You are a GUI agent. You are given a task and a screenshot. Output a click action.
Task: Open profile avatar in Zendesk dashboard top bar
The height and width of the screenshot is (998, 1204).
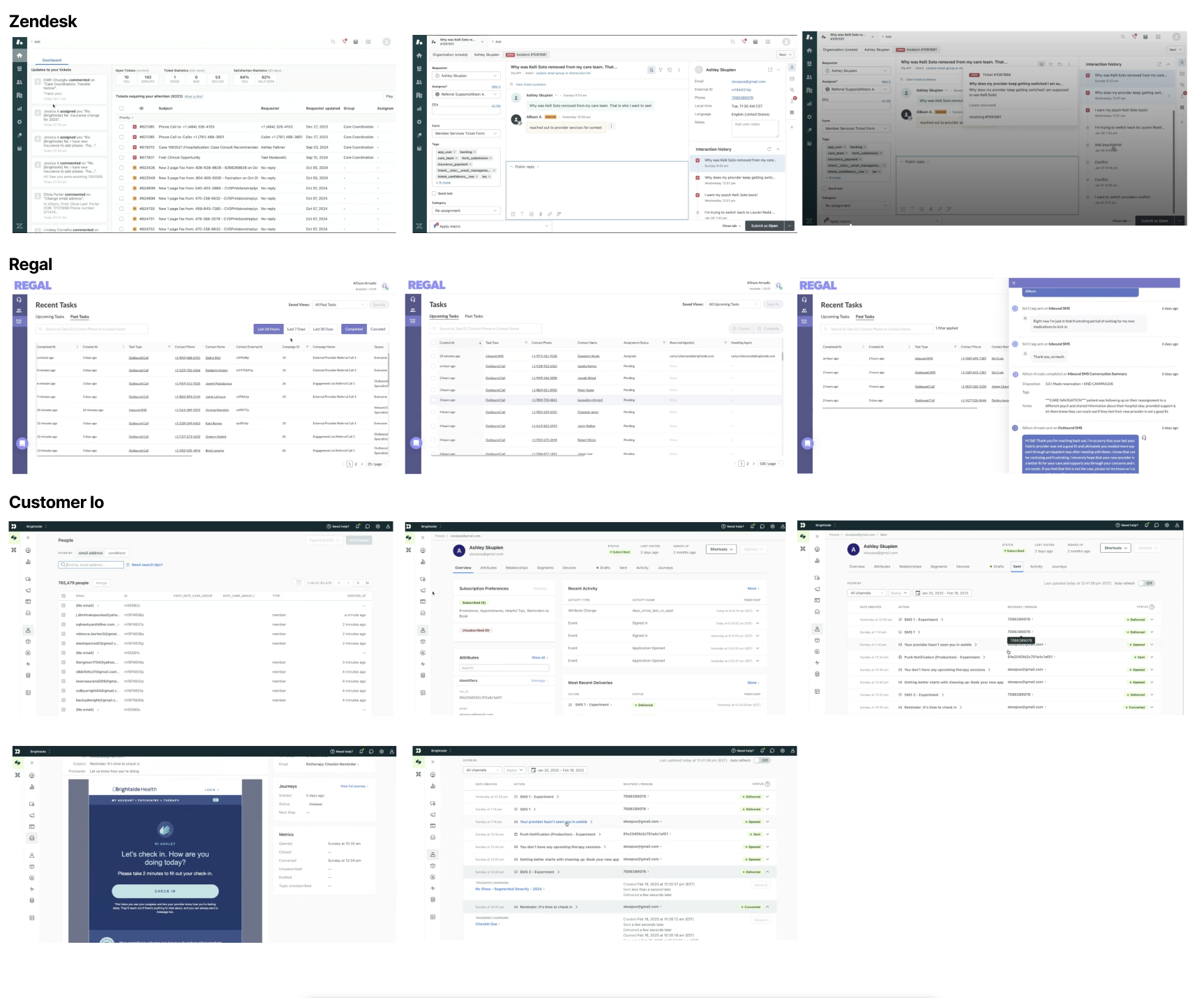[x=386, y=42]
